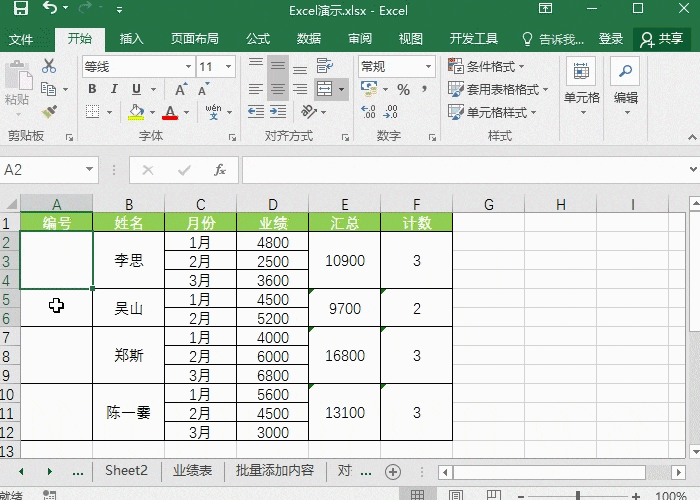Save the workbook with the floppy icon
Viewport: 700px width, 500px height.
pyautogui.click(x=21, y=8)
